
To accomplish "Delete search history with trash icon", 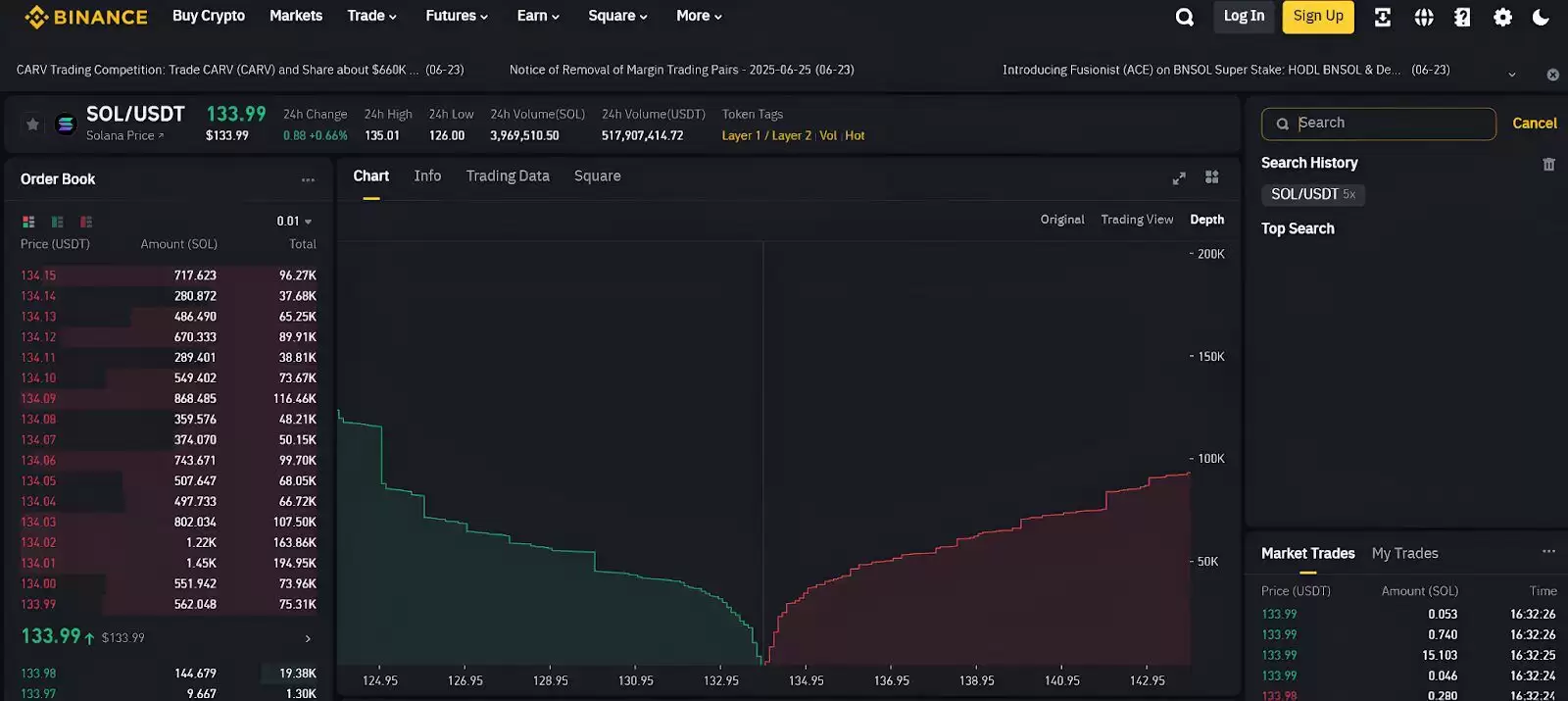I will tap(1548, 164).
